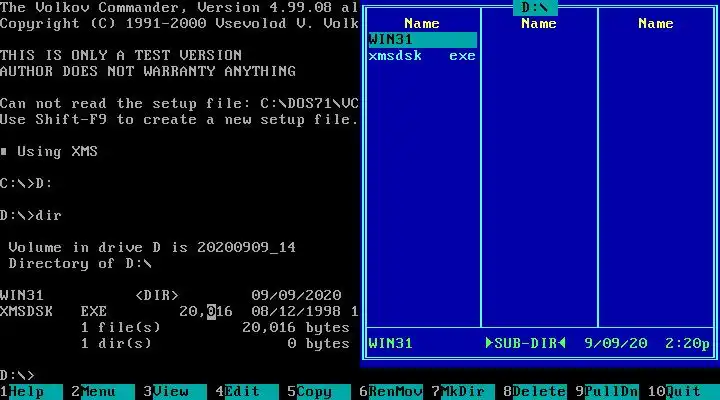Screen dimensions: 720x400
Task: Click the '1 dir(s) 0 bytes' line
Action: [215, 344]
